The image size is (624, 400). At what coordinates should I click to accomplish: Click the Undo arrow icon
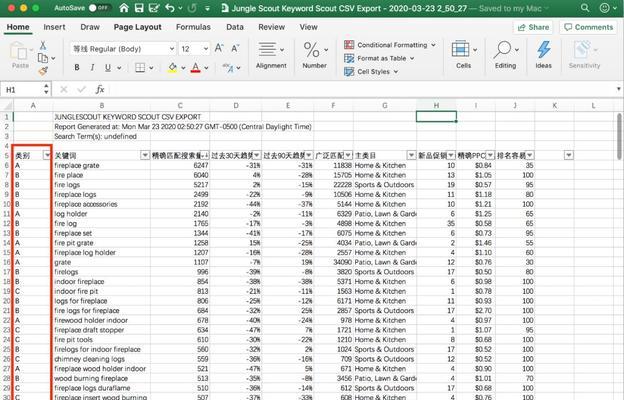click(170, 8)
